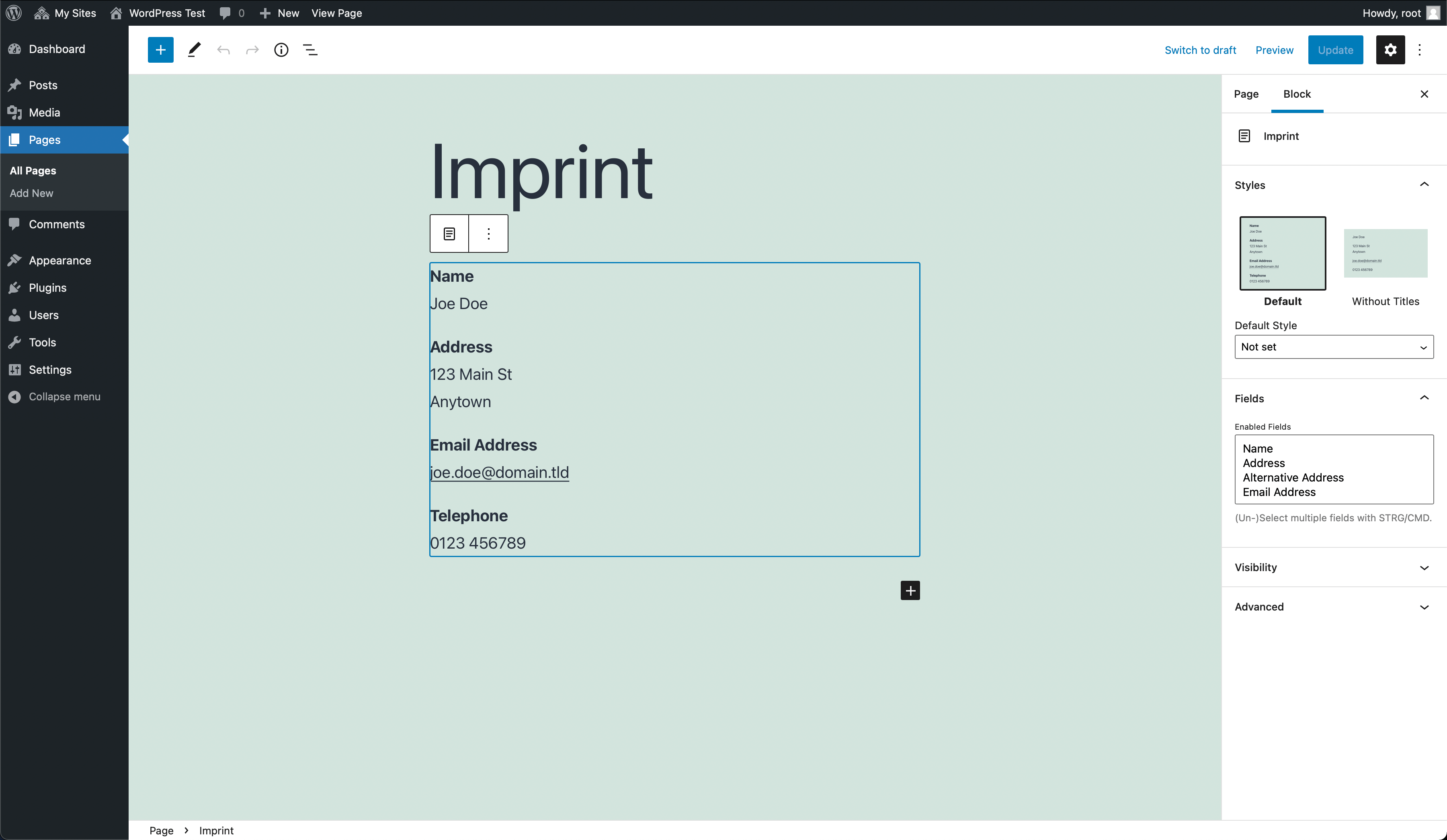Click the Imprint block icon in sidebar header
Viewport: 1447px width, 840px height.
point(1244,136)
